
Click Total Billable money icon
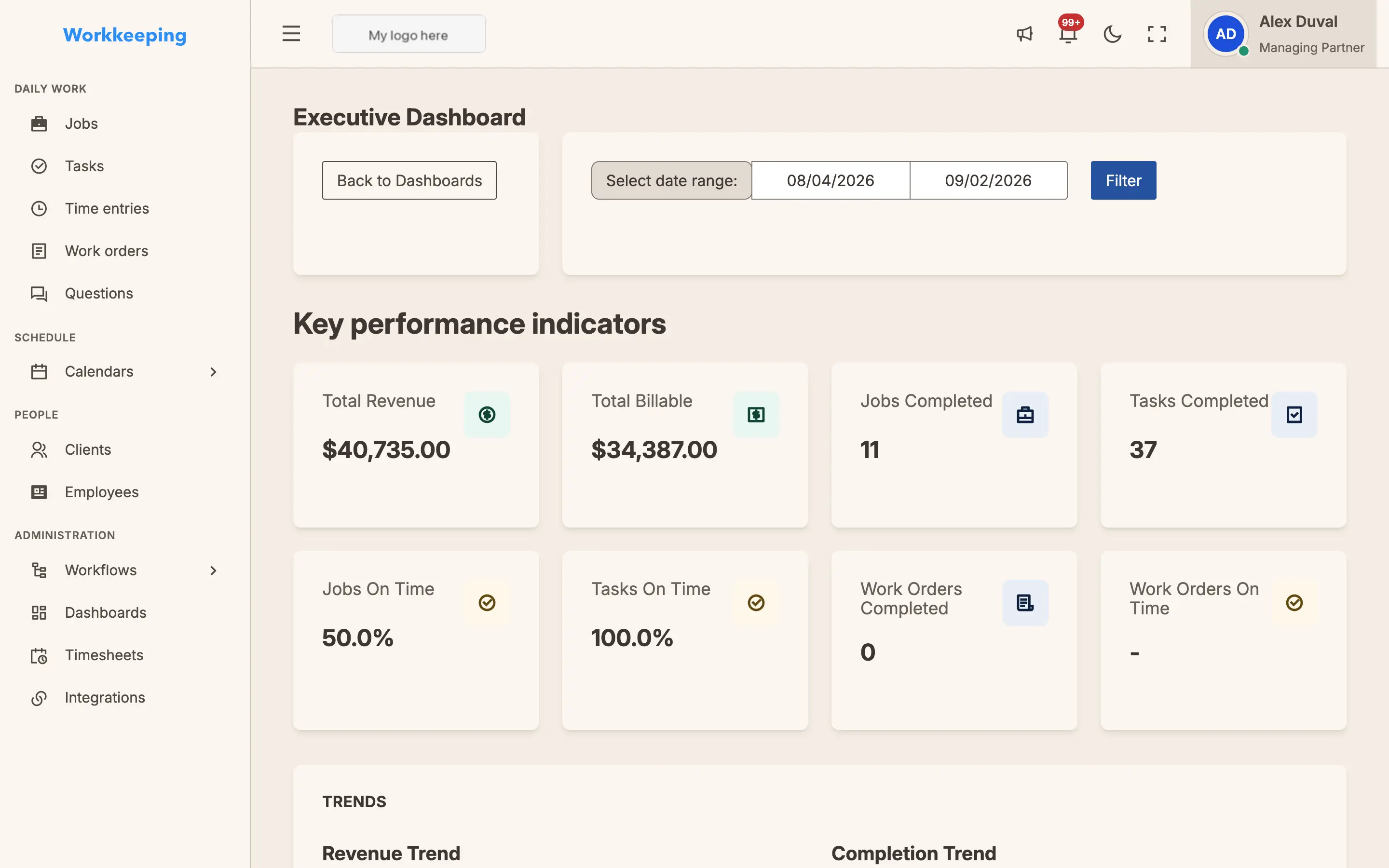(x=756, y=415)
